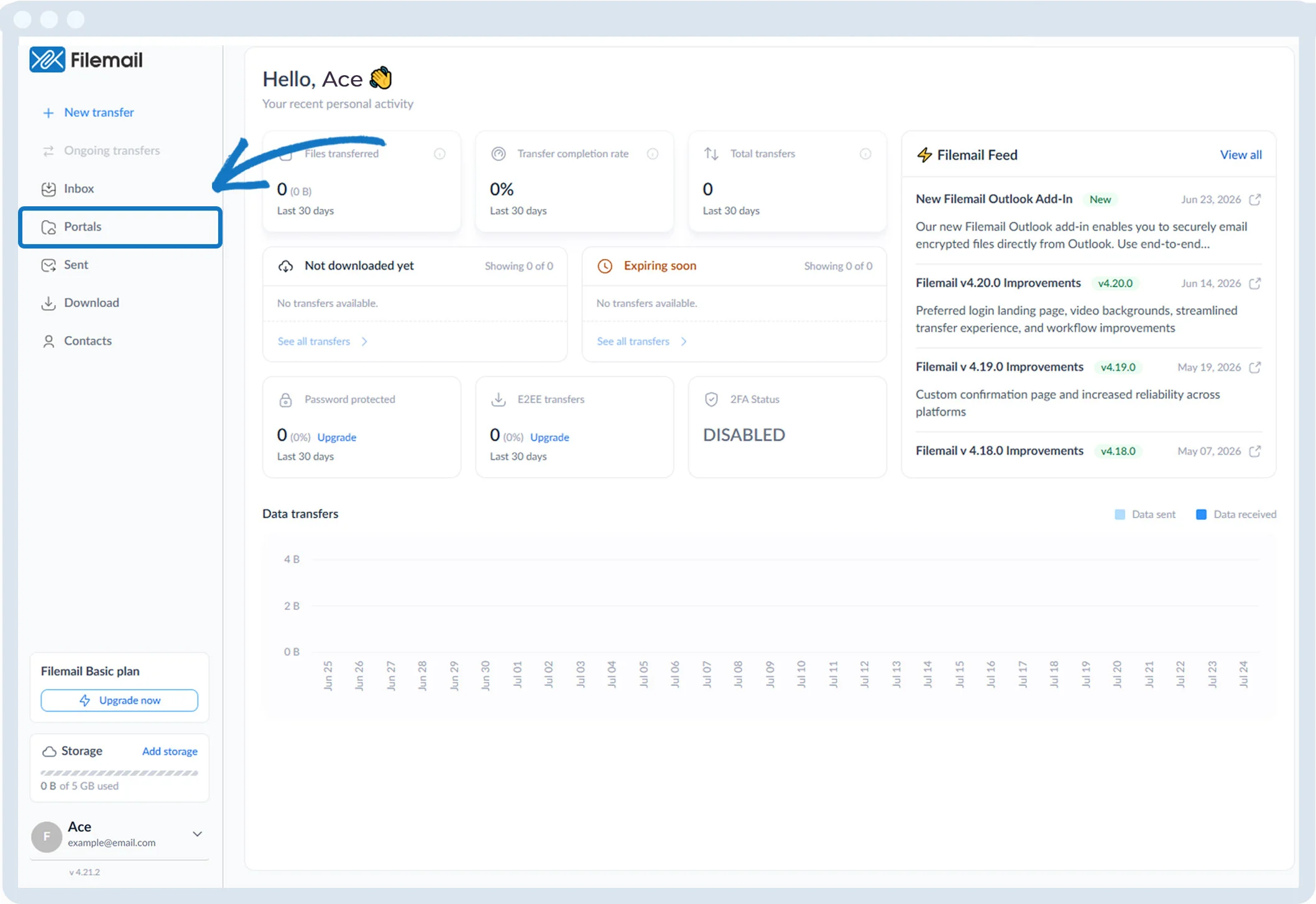Click the example@email.com address
Image resolution: width=1316 pixels, height=904 pixels.
coord(112,843)
